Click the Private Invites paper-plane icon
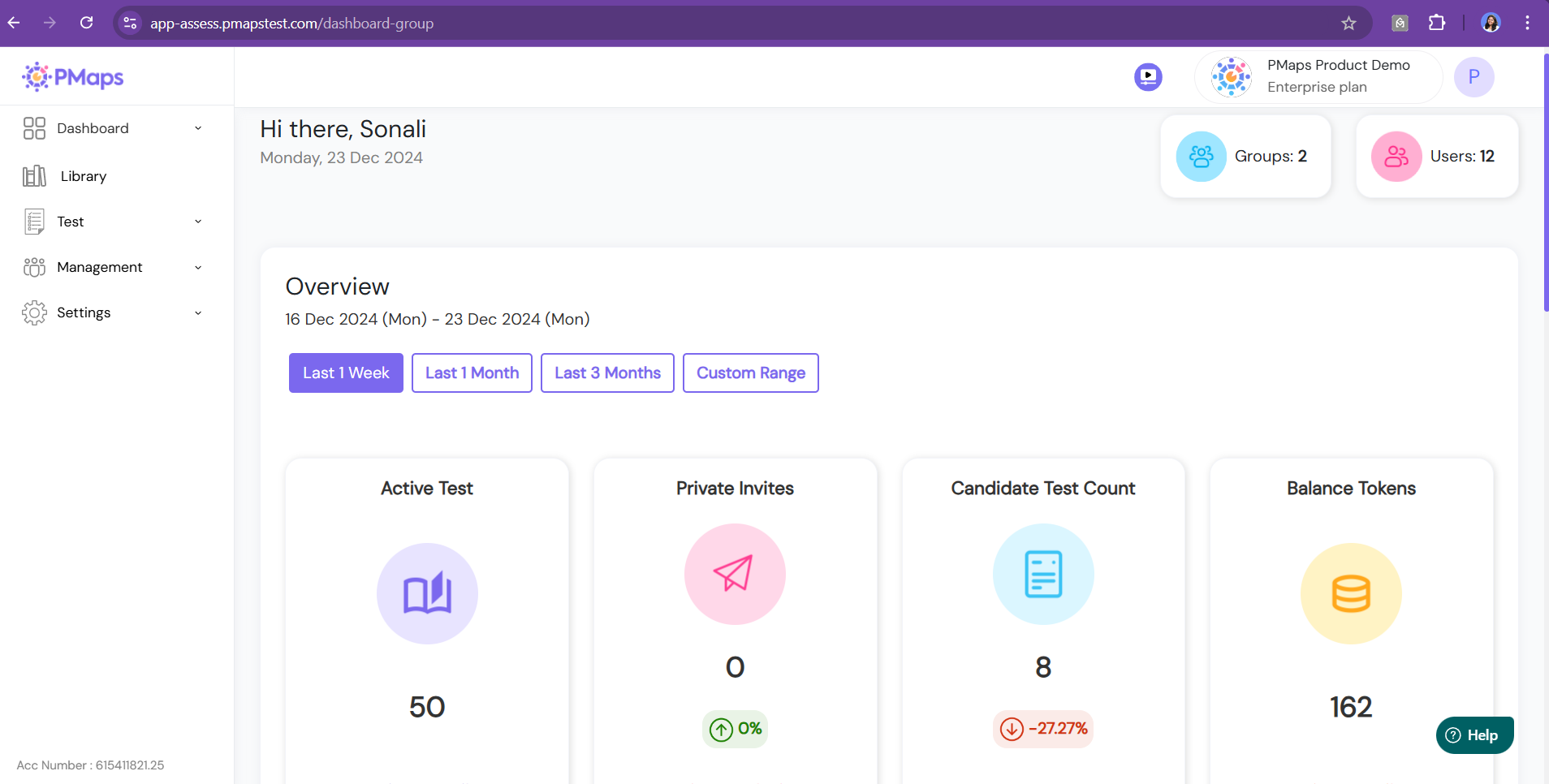Image resolution: width=1549 pixels, height=784 pixels. 735,575
